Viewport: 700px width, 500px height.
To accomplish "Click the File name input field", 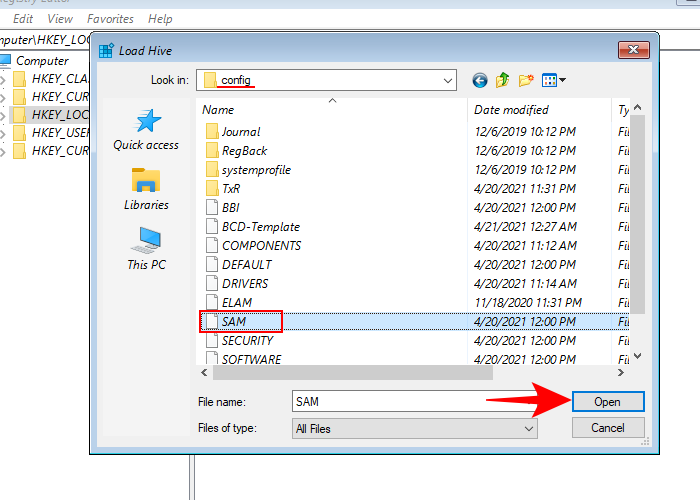I will (x=400, y=401).
